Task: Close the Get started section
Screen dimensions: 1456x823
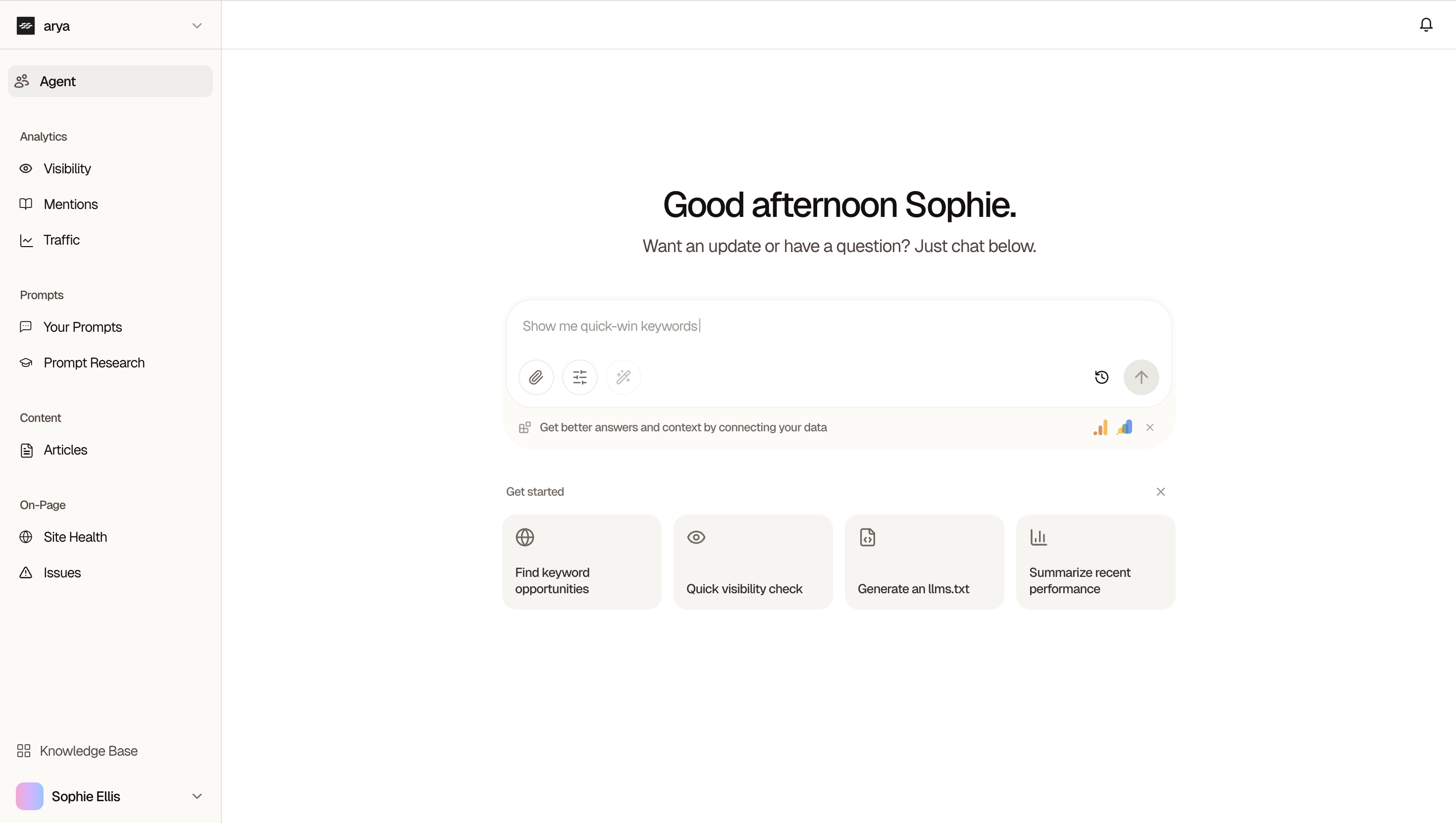Action: pyautogui.click(x=1160, y=492)
